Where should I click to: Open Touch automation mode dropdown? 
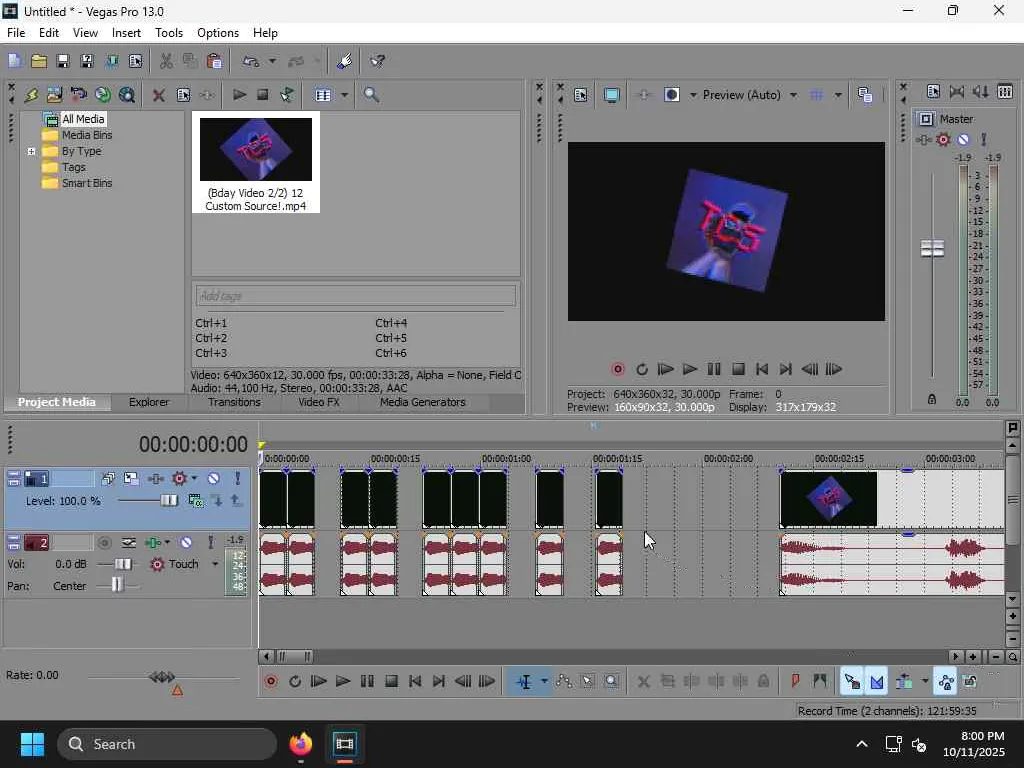pos(215,564)
